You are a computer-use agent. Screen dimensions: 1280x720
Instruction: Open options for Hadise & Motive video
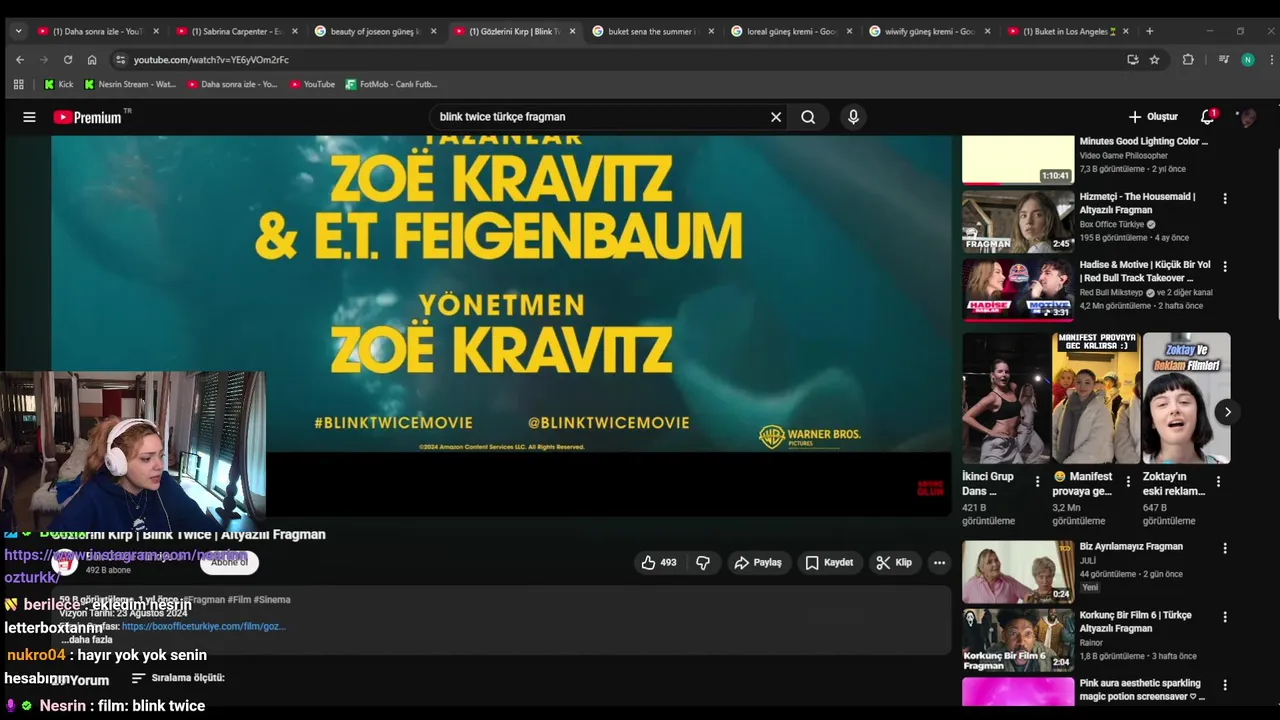pyautogui.click(x=1225, y=267)
